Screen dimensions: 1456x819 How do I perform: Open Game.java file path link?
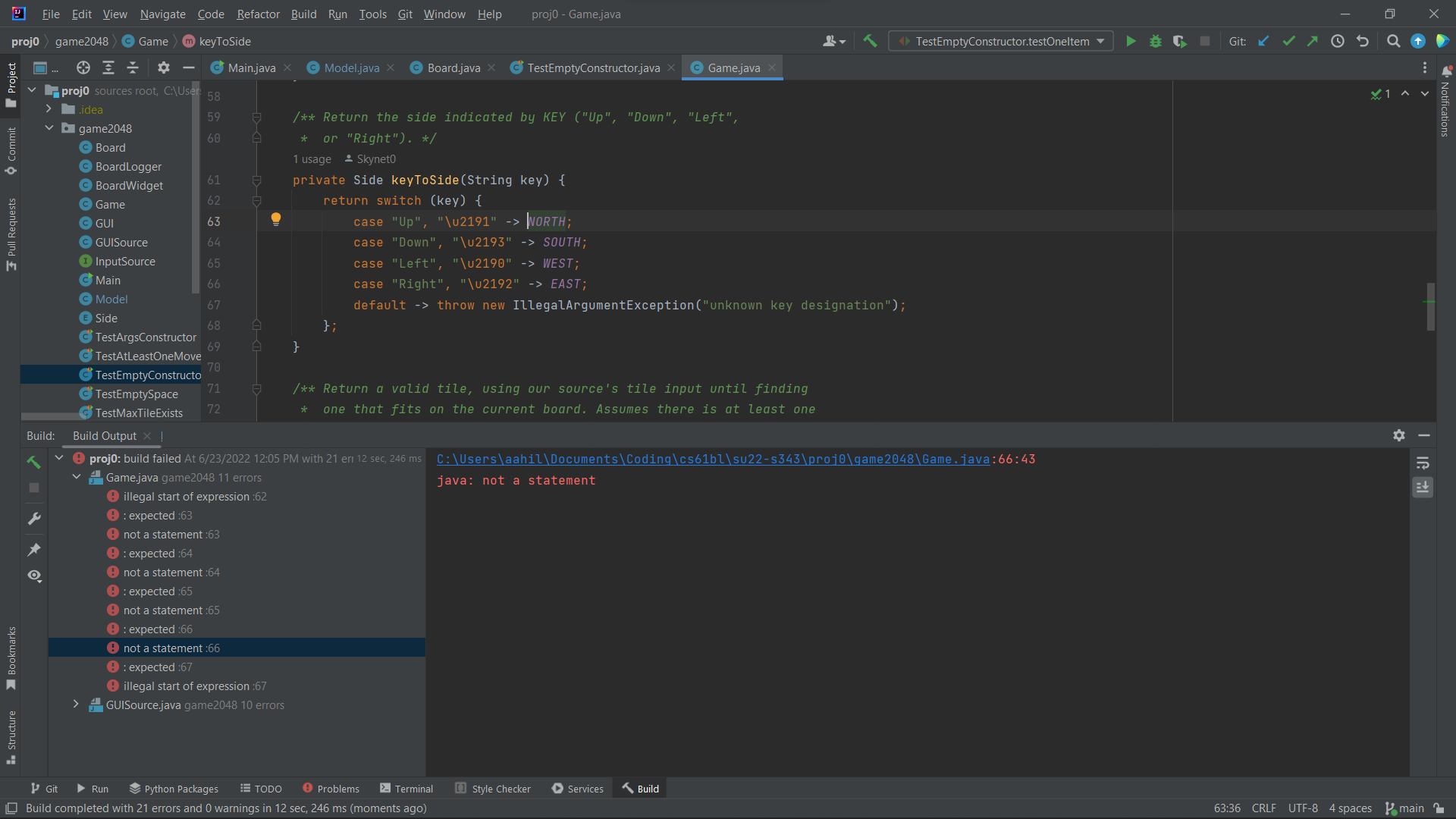click(x=713, y=459)
